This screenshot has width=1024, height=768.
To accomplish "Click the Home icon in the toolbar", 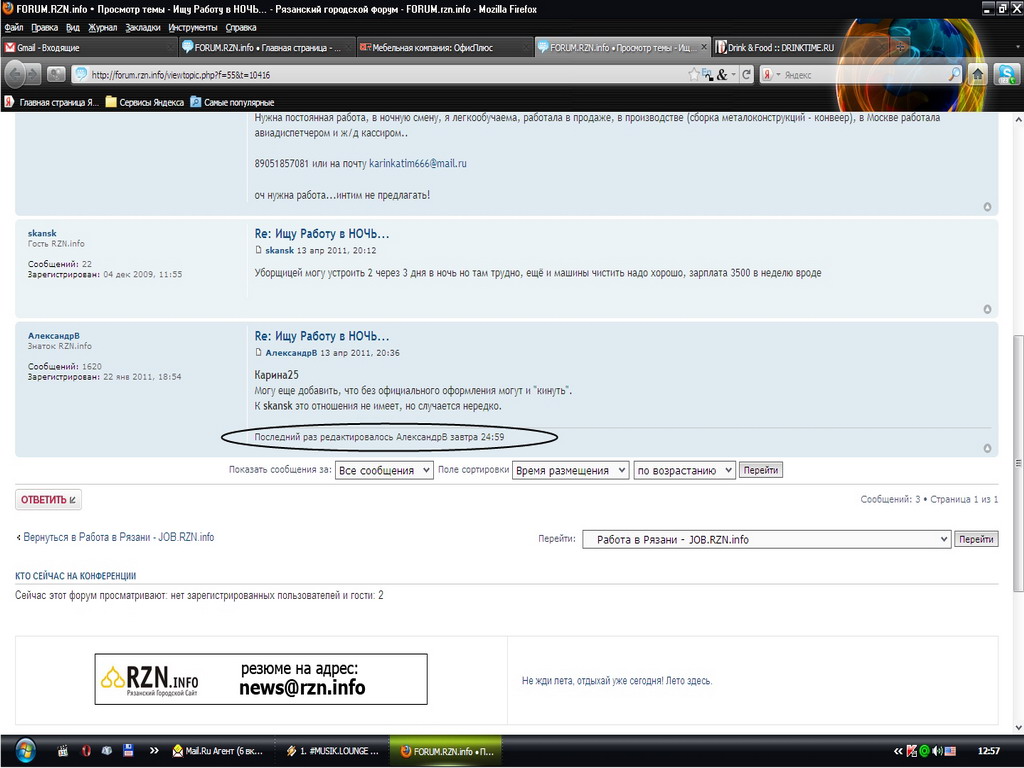I will click(x=978, y=74).
